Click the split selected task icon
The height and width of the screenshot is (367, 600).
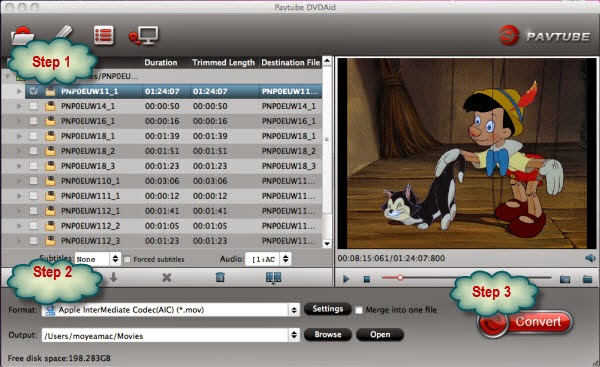273,278
